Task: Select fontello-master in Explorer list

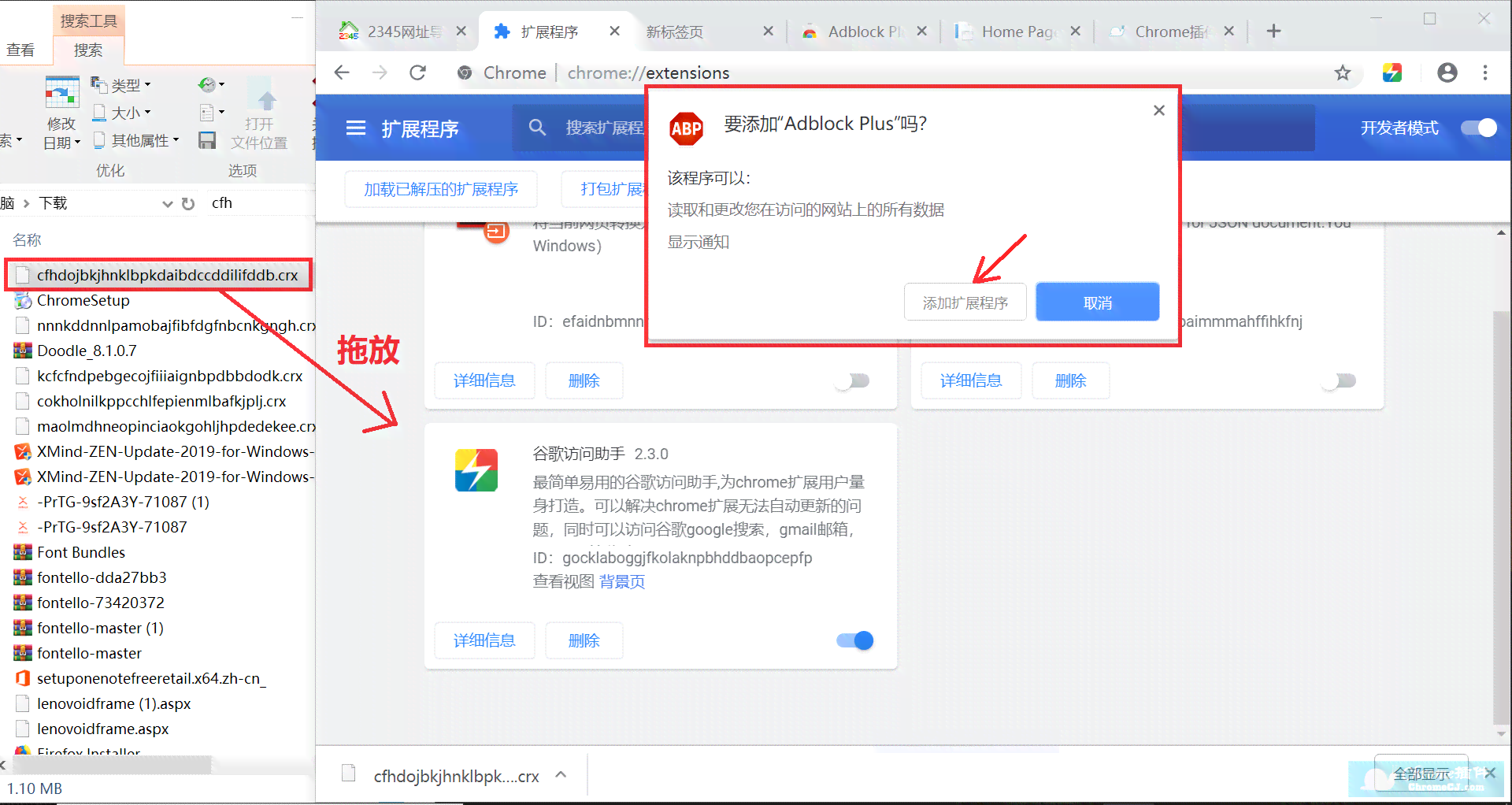Action: pyautogui.click(x=78, y=653)
